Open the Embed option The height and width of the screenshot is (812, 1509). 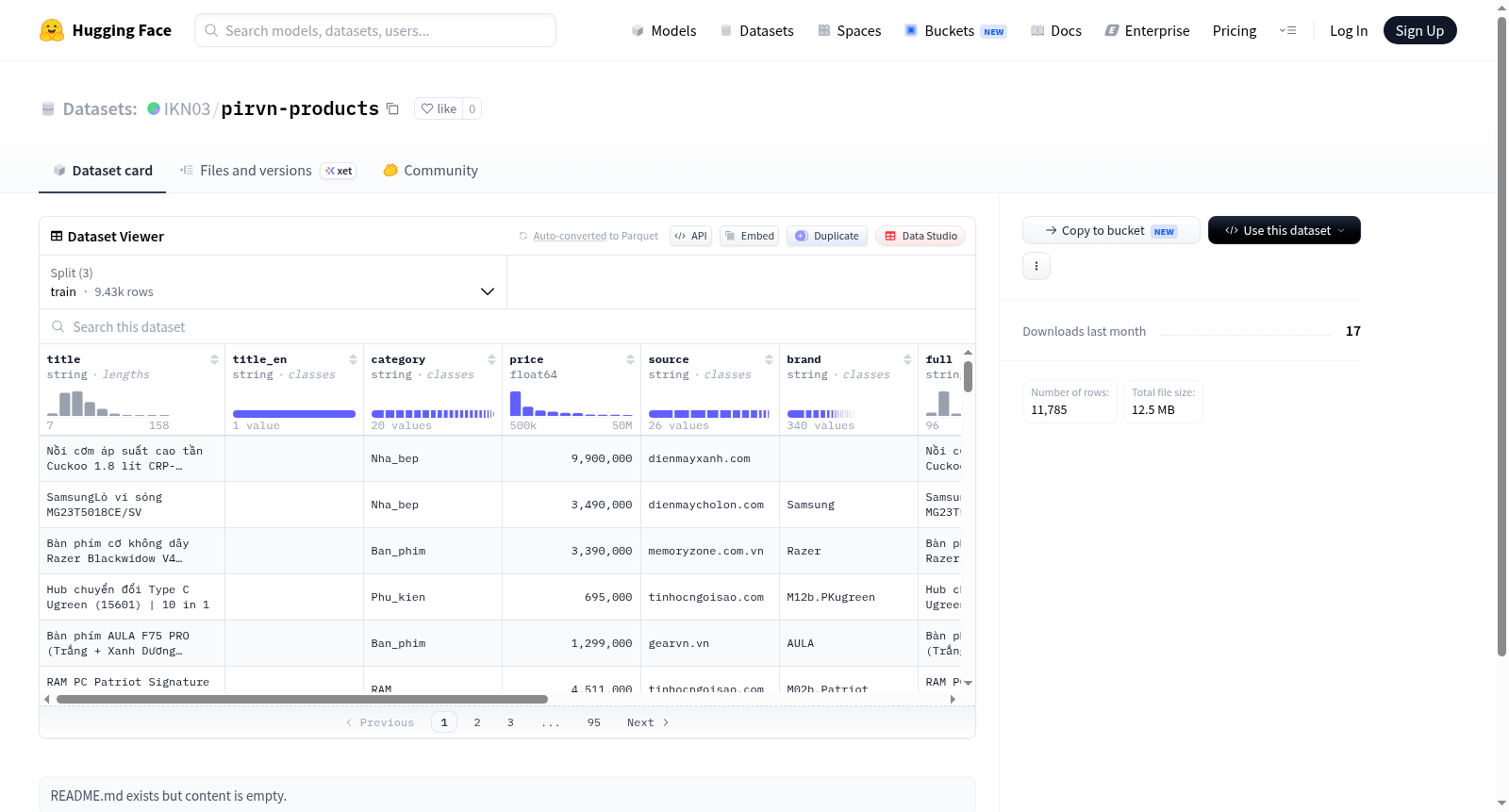[750, 236]
